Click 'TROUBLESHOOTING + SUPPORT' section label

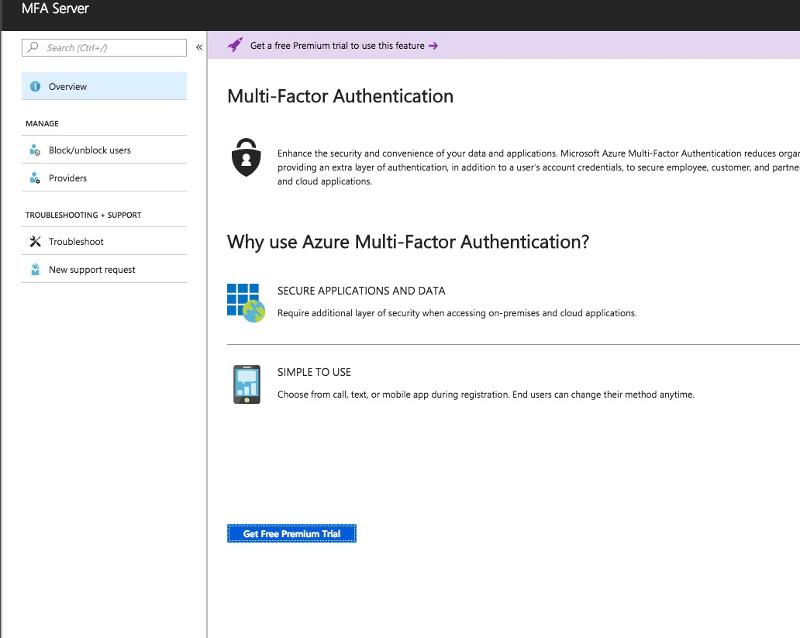[83, 215]
